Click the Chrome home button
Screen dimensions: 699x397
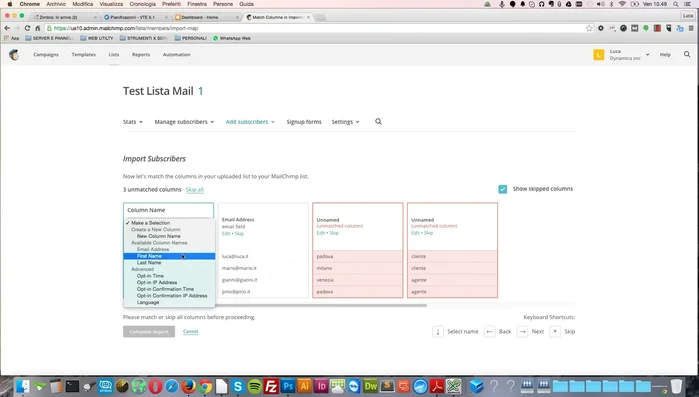[37, 28]
